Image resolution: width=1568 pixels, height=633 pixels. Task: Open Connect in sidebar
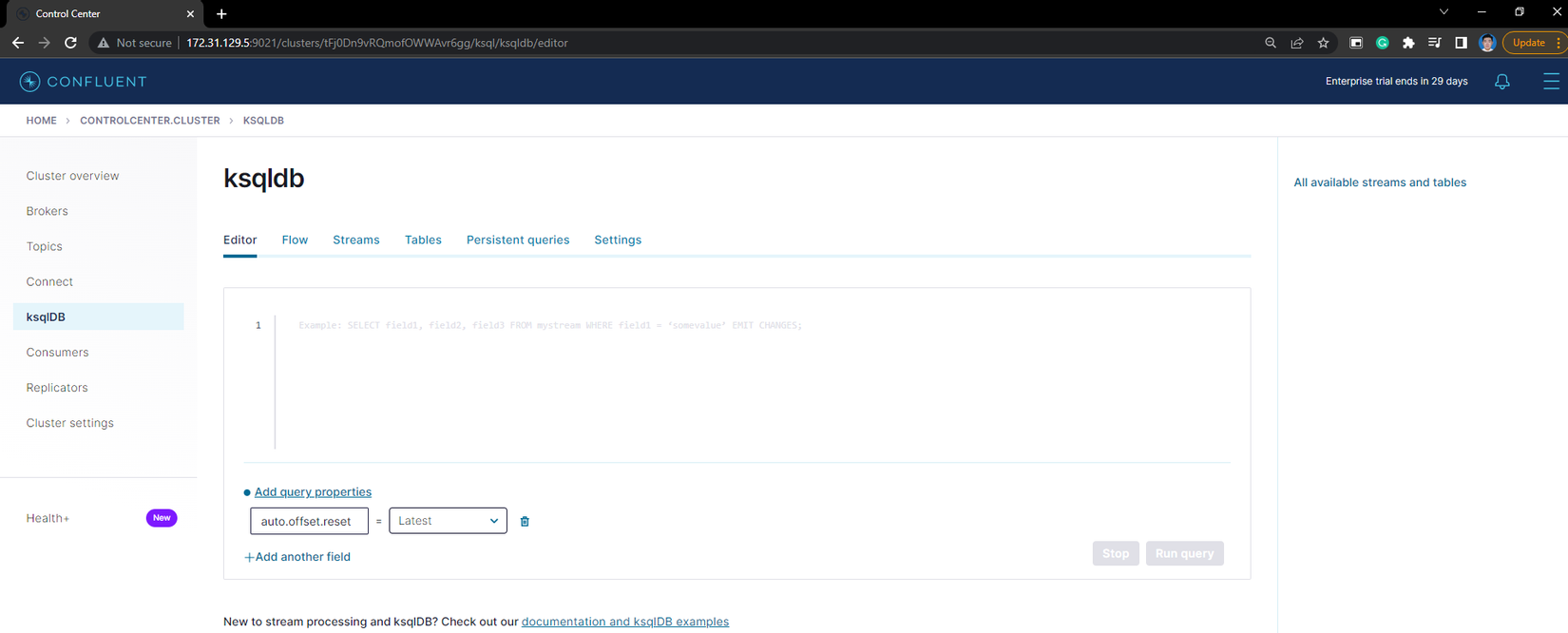pyautogui.click(x=49, y=281)
